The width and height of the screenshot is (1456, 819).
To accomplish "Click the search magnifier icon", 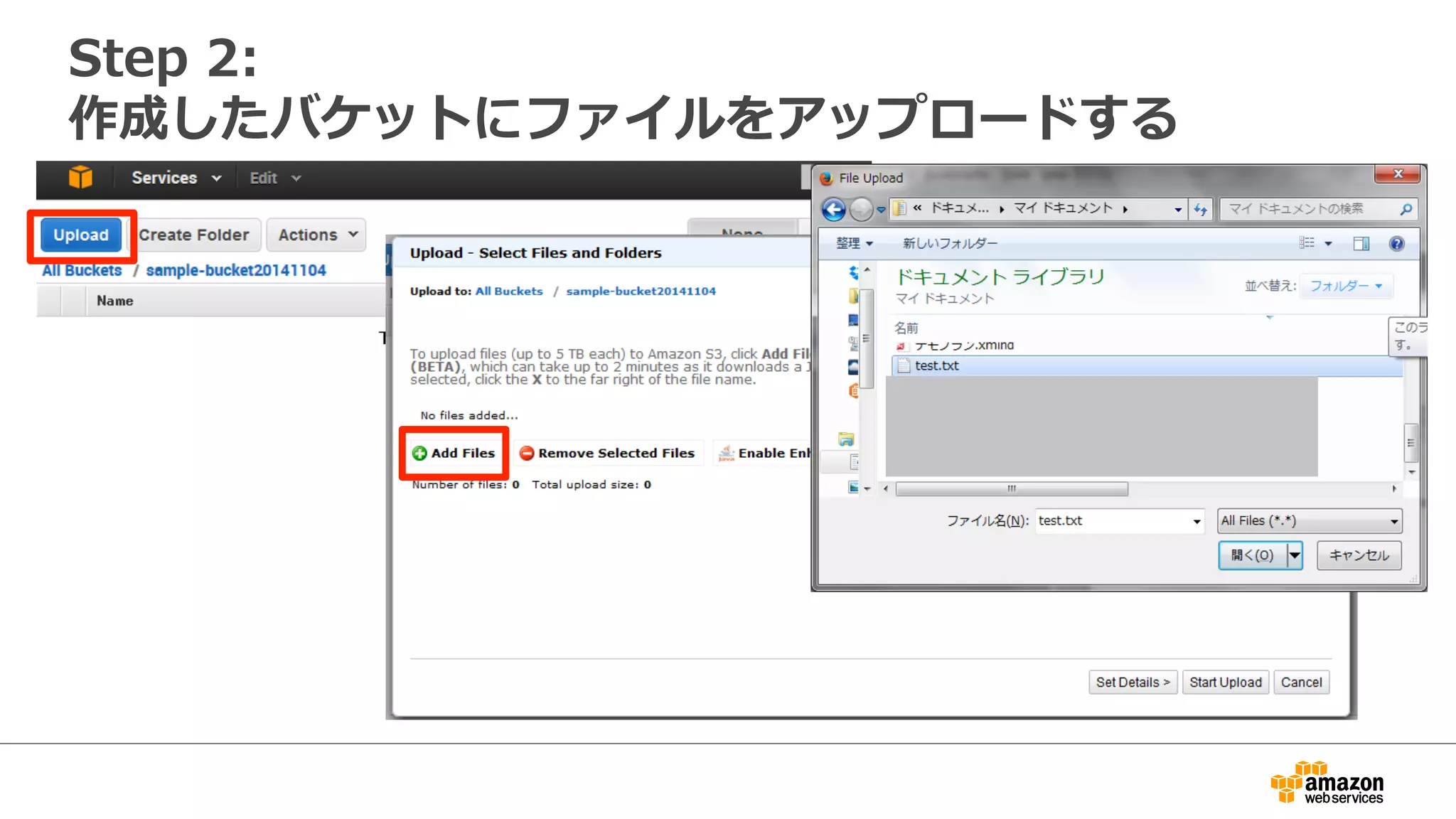I will 1406,209.
